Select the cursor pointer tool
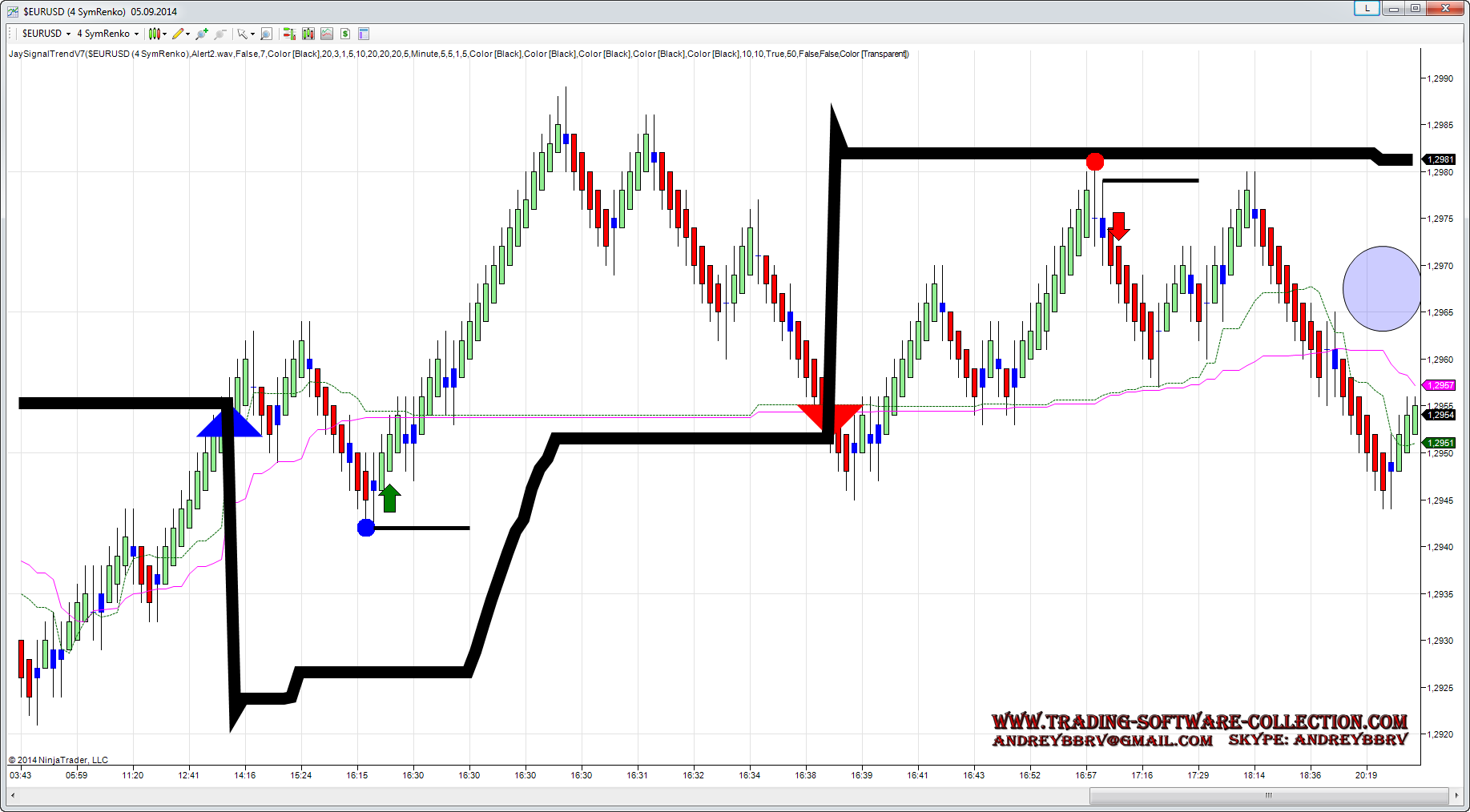This screenshot has height=812, width=1470. point(242,34)
